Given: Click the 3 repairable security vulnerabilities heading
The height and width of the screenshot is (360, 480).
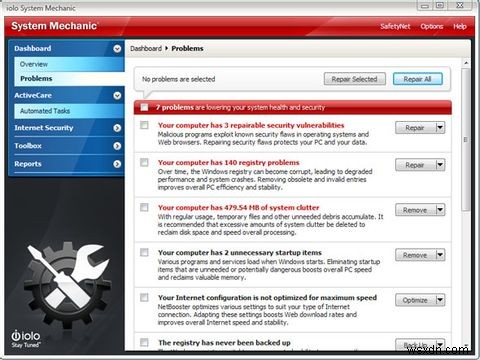Looking at the screenshot, I should 251,125.
